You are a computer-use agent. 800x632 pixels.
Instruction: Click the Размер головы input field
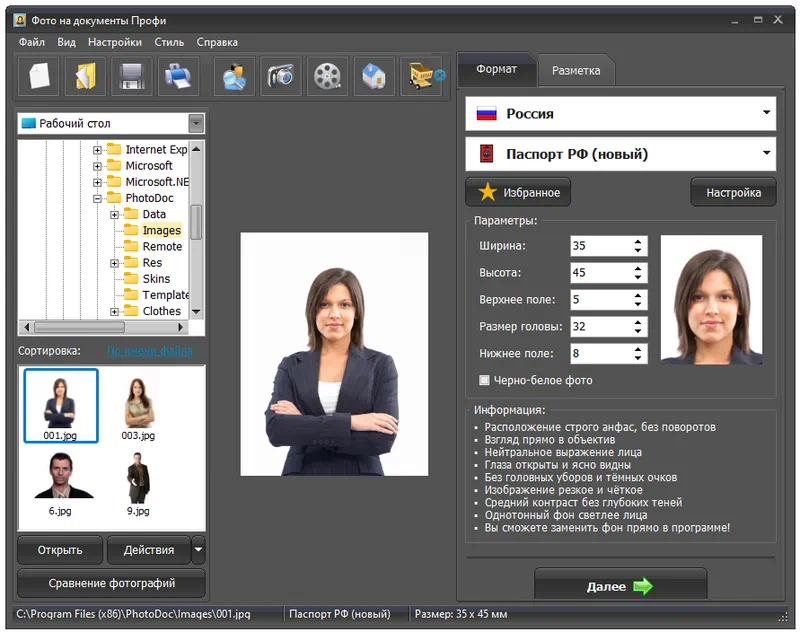click(601, 326)
